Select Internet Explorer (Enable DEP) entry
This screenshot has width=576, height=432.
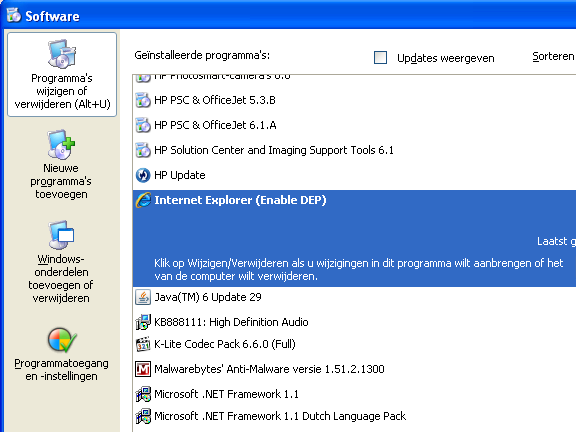(240, 200)
